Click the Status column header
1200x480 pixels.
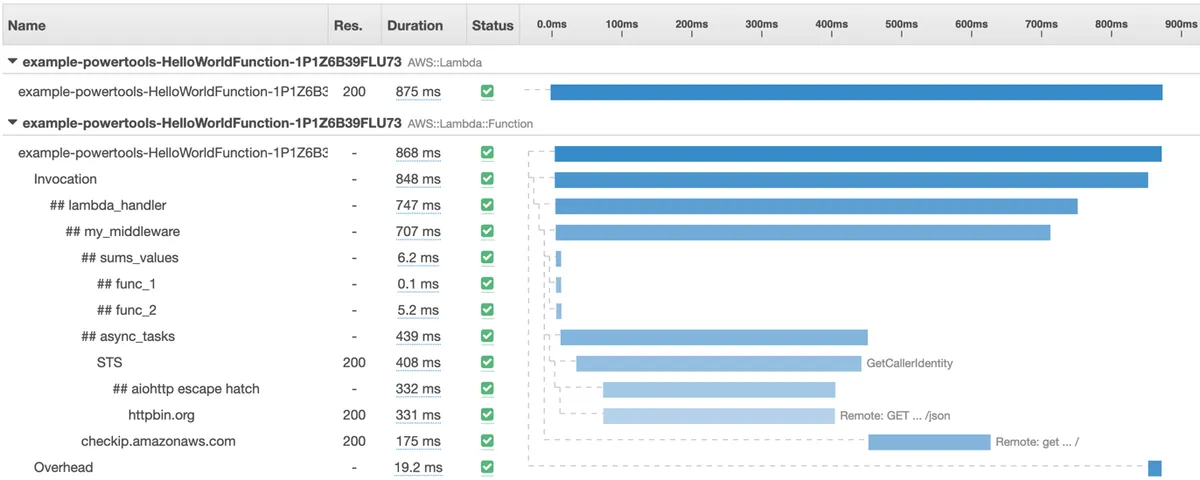pyautogui.click(x=492, y=25)
